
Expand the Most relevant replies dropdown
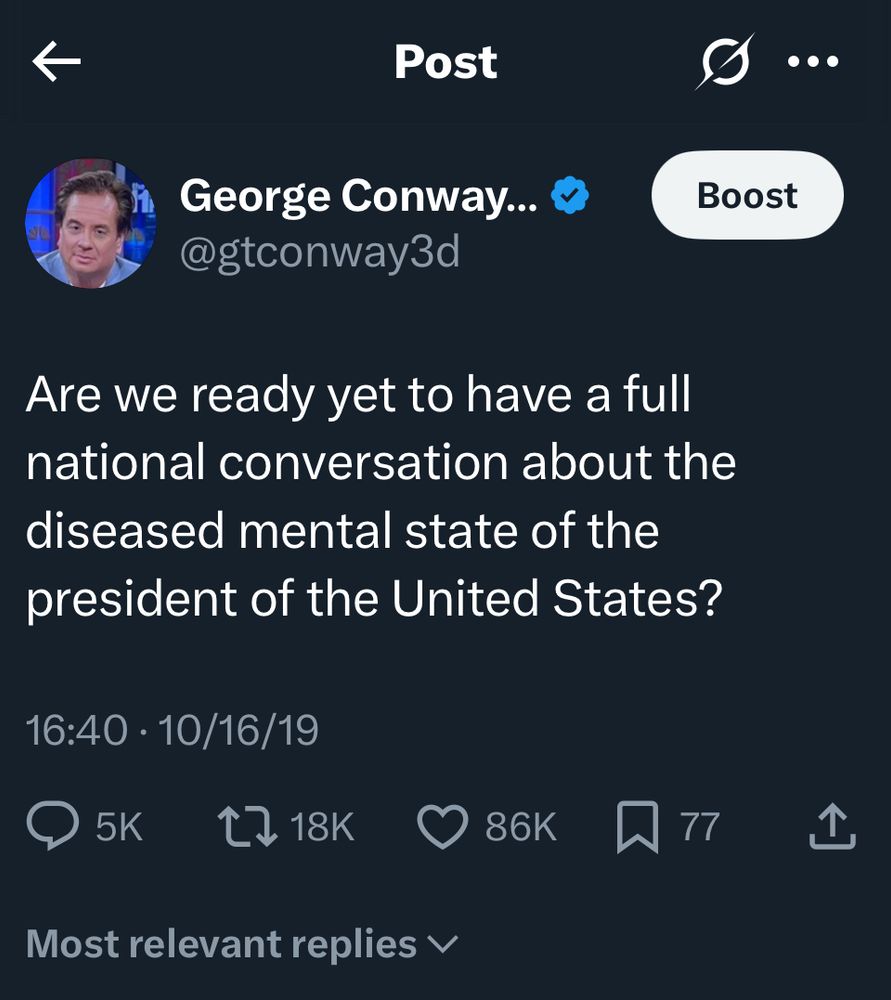click(242, 944)
